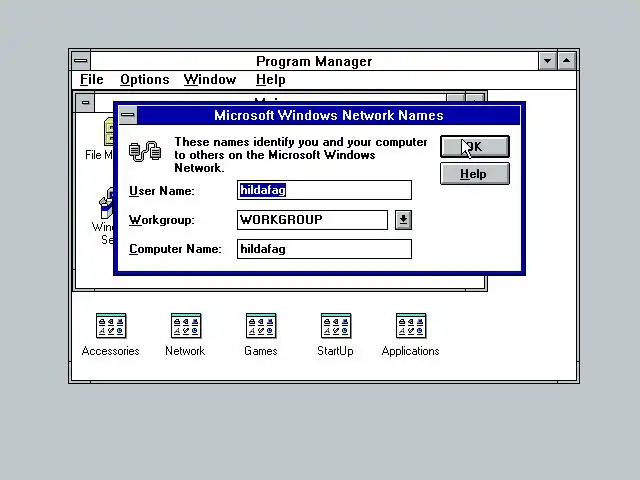Click the Program Manager title bar

point(314,61)
